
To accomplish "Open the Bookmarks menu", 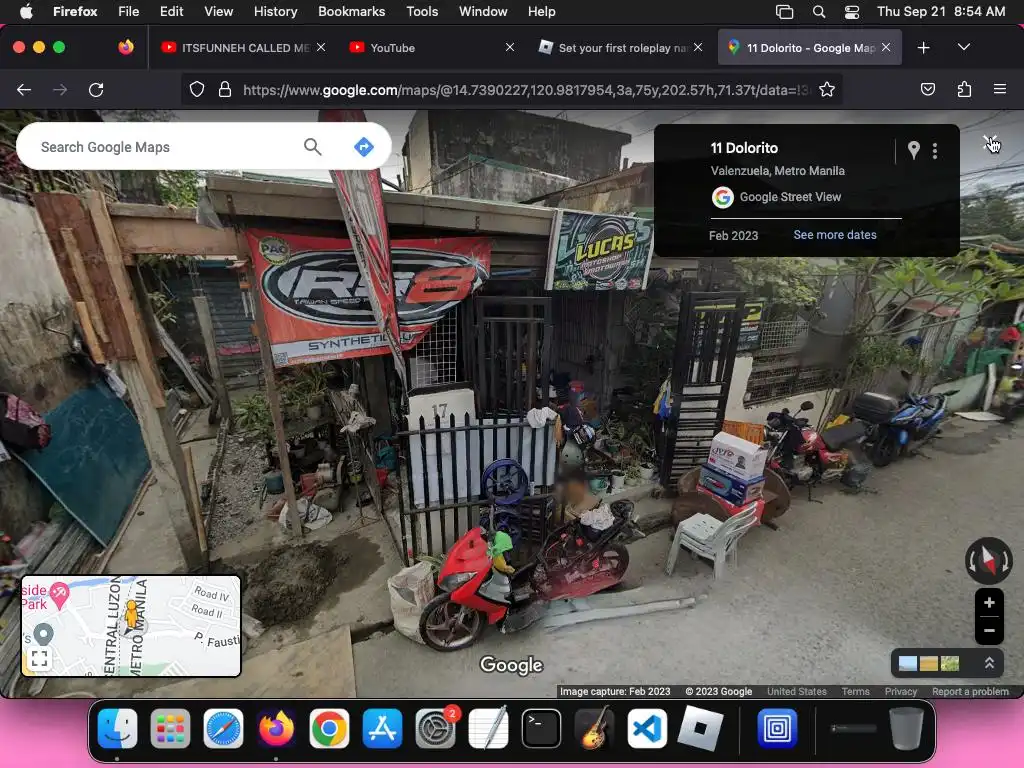I will coord(351,11).
